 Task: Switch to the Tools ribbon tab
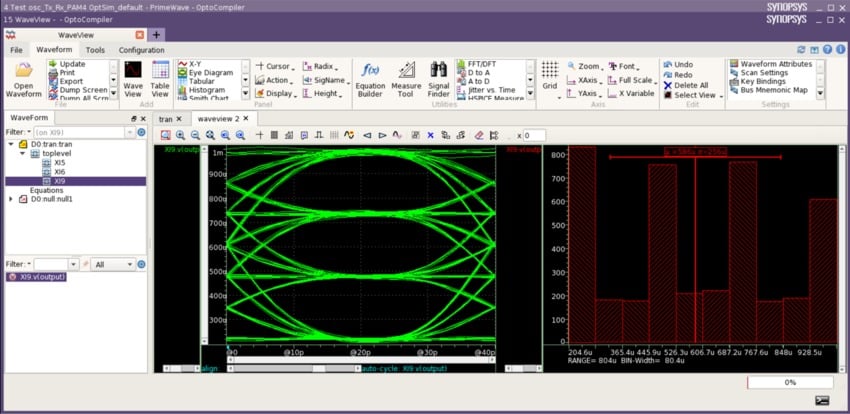pos(95,49)
